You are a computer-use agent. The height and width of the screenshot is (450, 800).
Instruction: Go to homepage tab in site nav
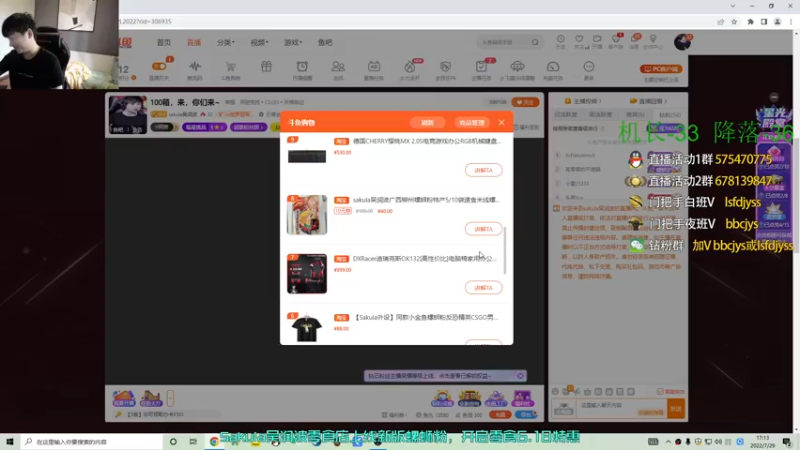[x=164, y=42]
